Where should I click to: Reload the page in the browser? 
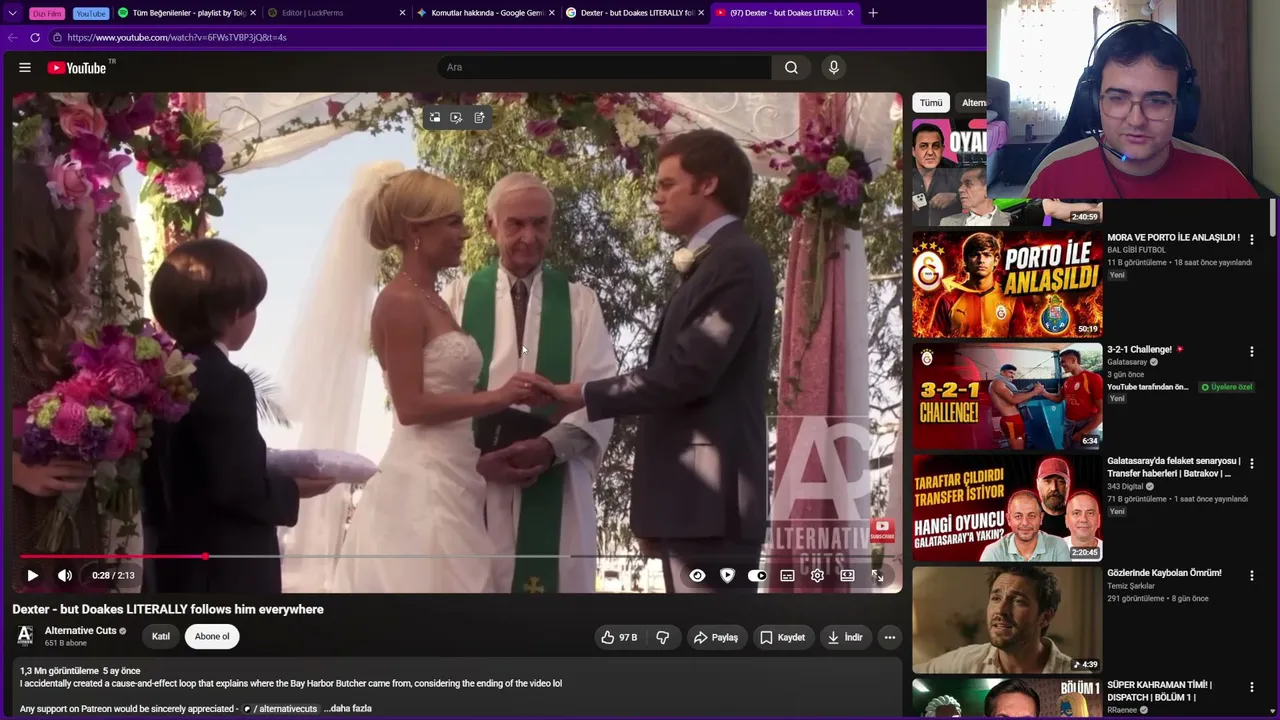[x=35, y=37]
